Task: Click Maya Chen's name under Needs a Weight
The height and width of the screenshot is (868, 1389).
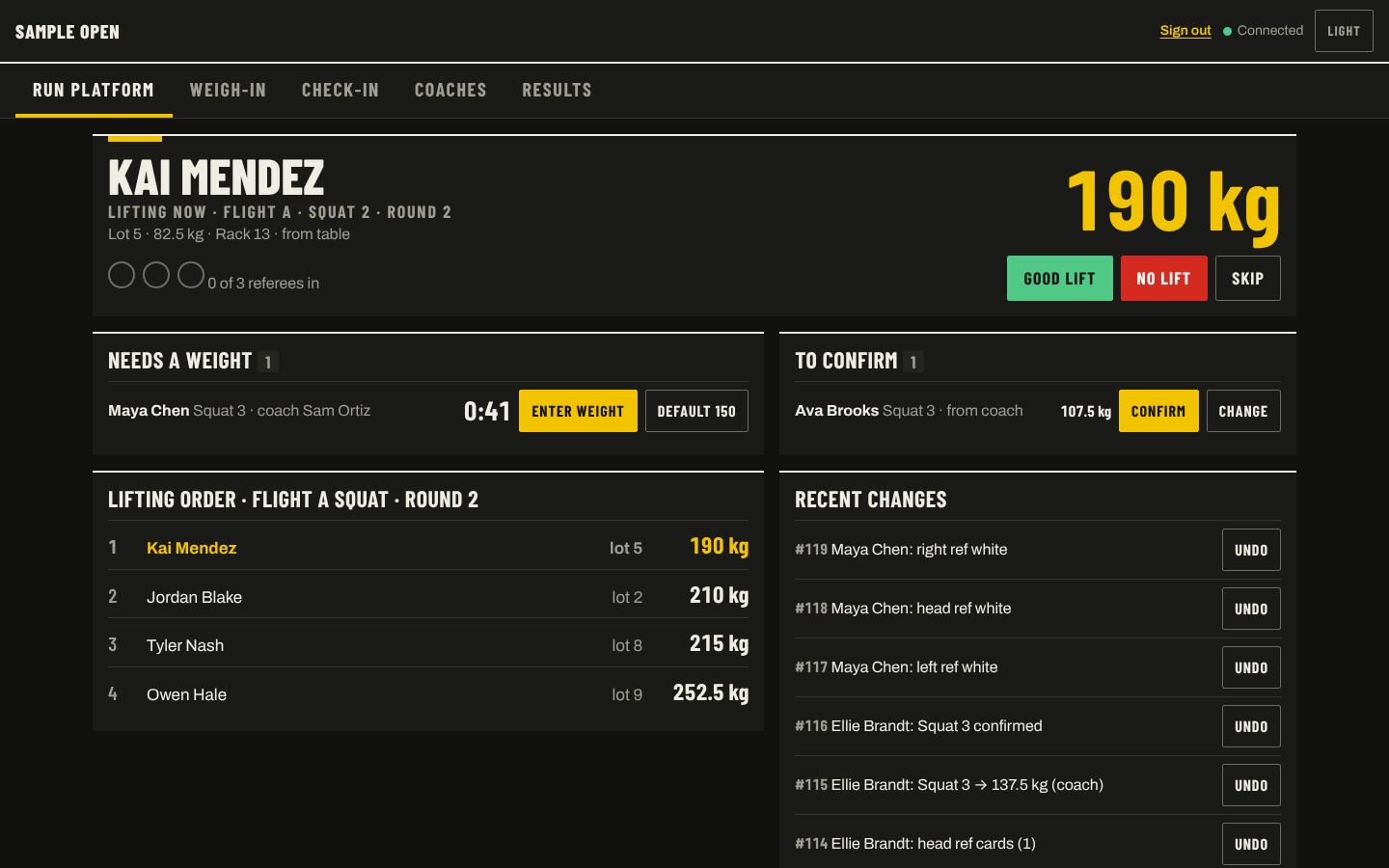Action: [x=149, y=411]
